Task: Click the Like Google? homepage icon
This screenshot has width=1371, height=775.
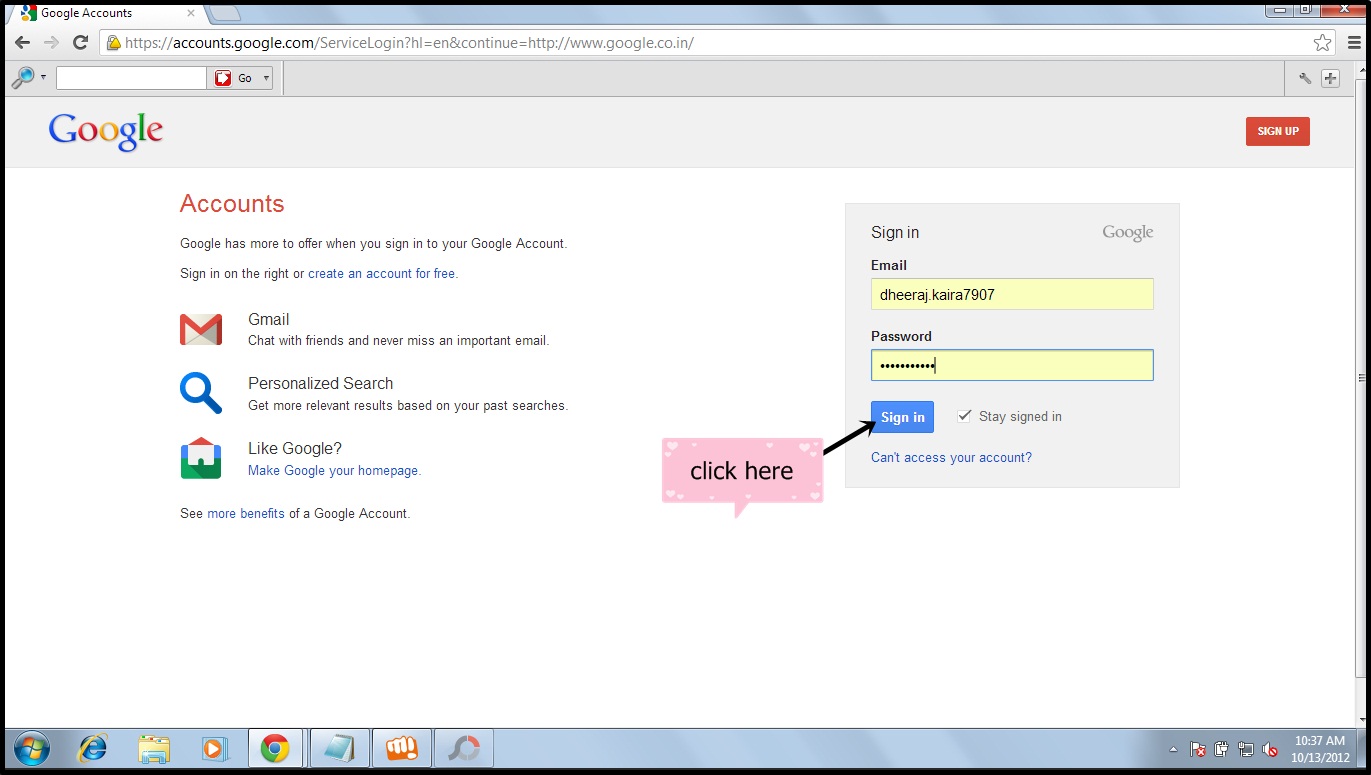Action: [x=201, y=458]
